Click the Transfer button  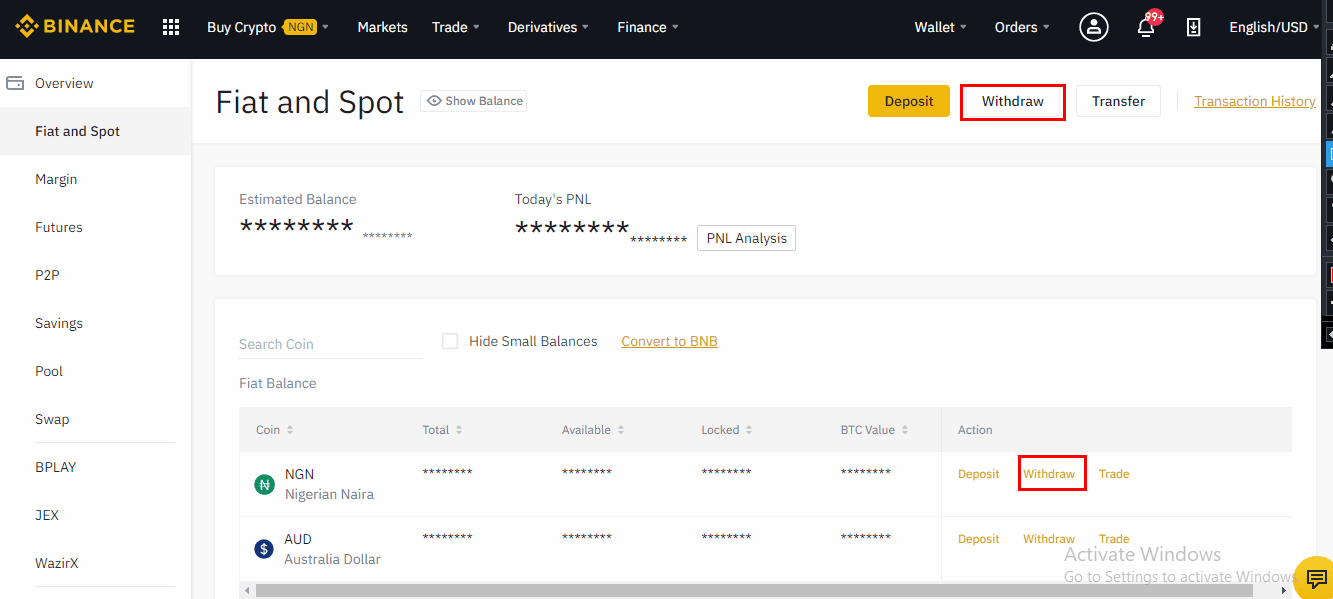click(x=1118, y=101)
